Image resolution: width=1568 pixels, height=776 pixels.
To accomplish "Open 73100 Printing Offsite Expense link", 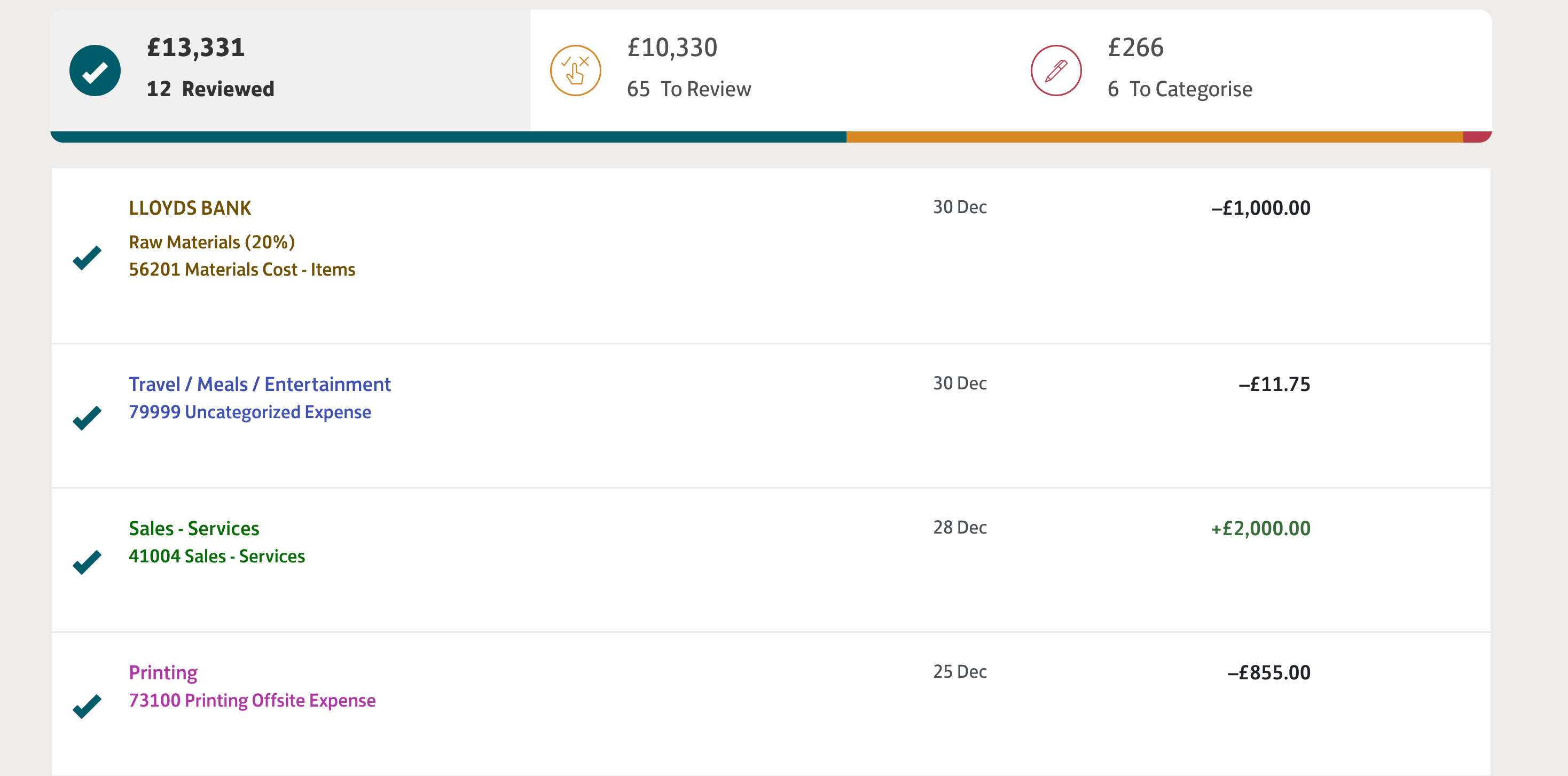I will tap(252, 701).
